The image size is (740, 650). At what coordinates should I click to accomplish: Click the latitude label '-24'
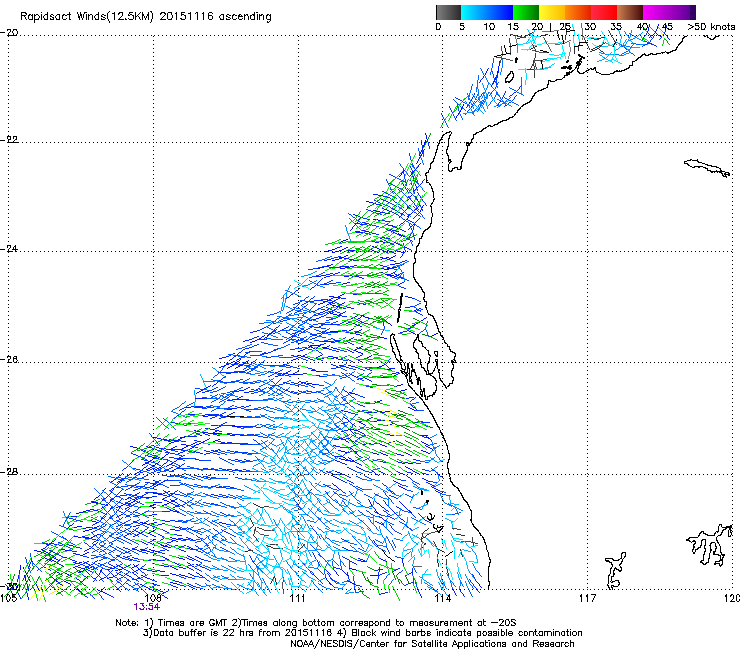pyautogui.click(x=9, y=249)
